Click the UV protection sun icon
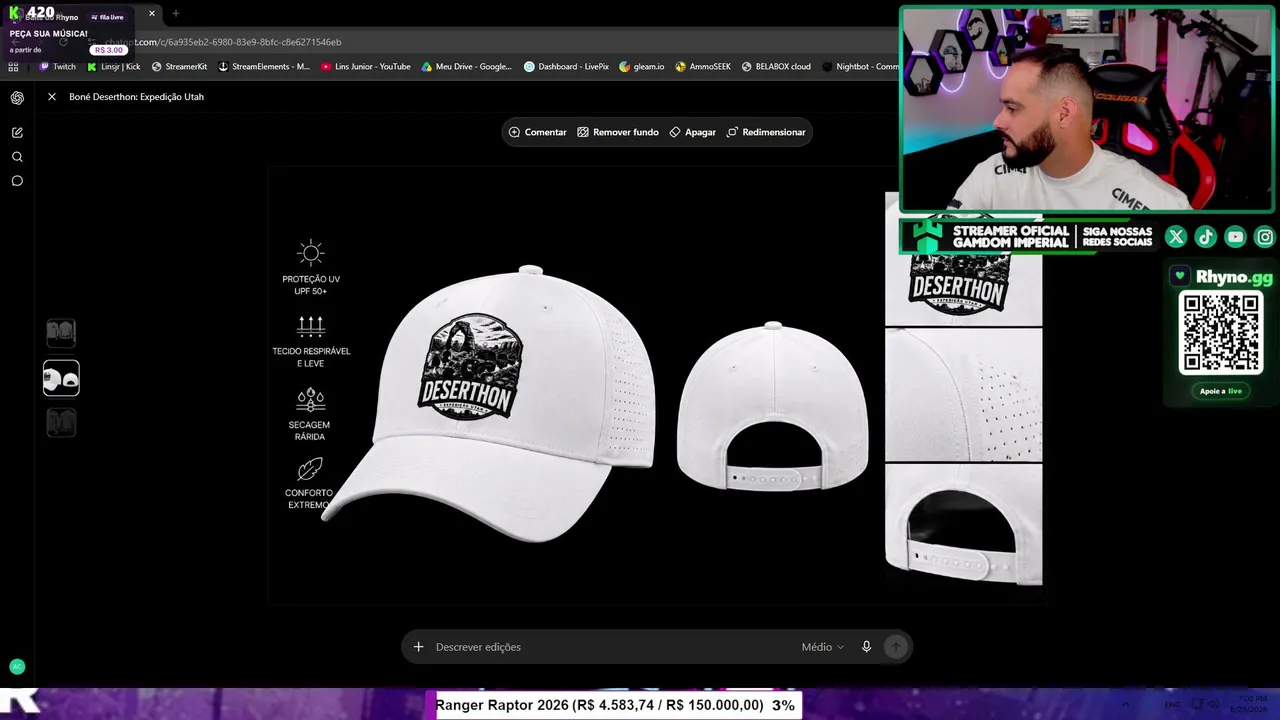Image resolution: width=1280 pixels, height=720 pixels. [311, 252]
